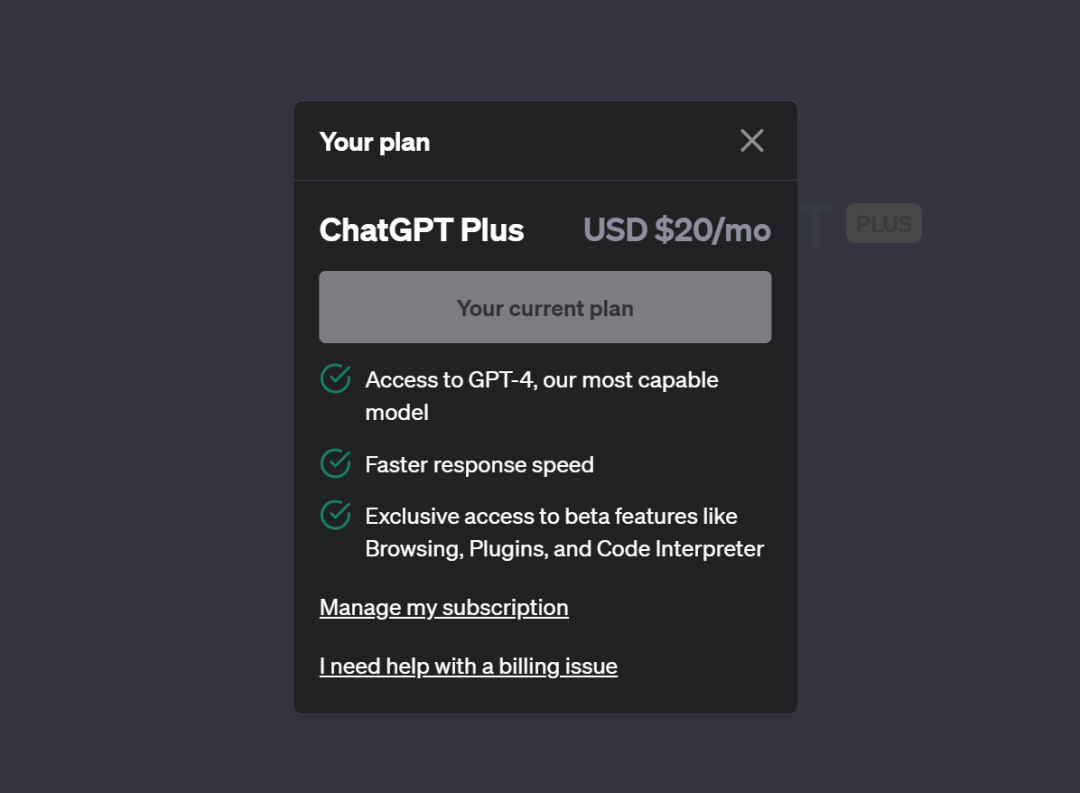The height and width of the screenshot is (793, 1080).
Task: Click the word subscription in the manage link
Action: [x=506, y=608]
